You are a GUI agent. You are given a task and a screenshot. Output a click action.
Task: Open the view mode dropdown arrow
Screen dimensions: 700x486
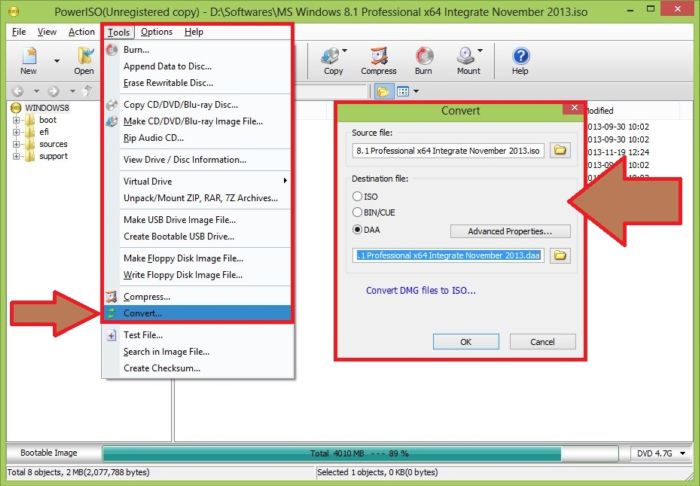point(416,91)
